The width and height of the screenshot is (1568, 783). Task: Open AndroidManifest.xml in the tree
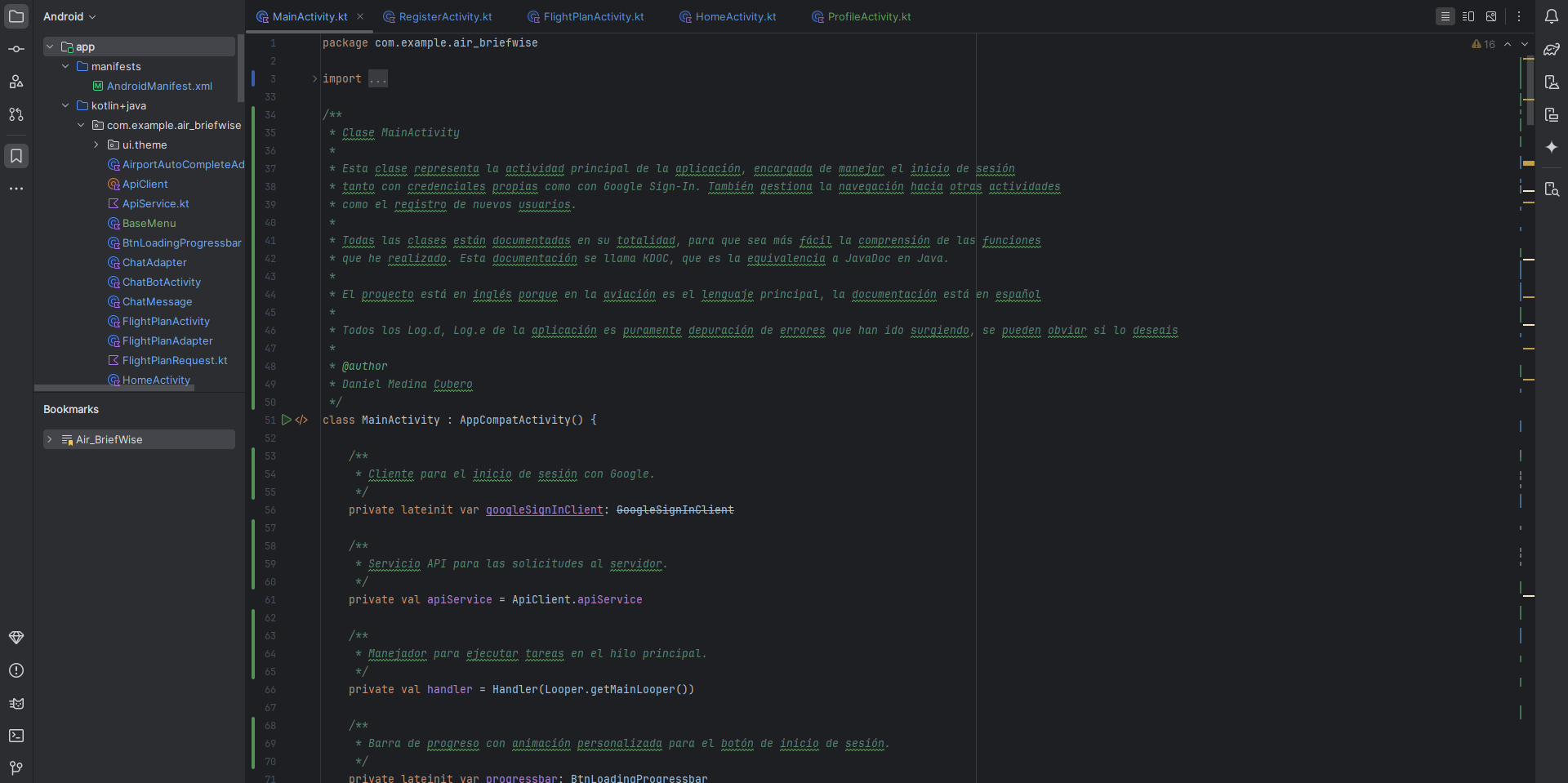pos(152,86)
